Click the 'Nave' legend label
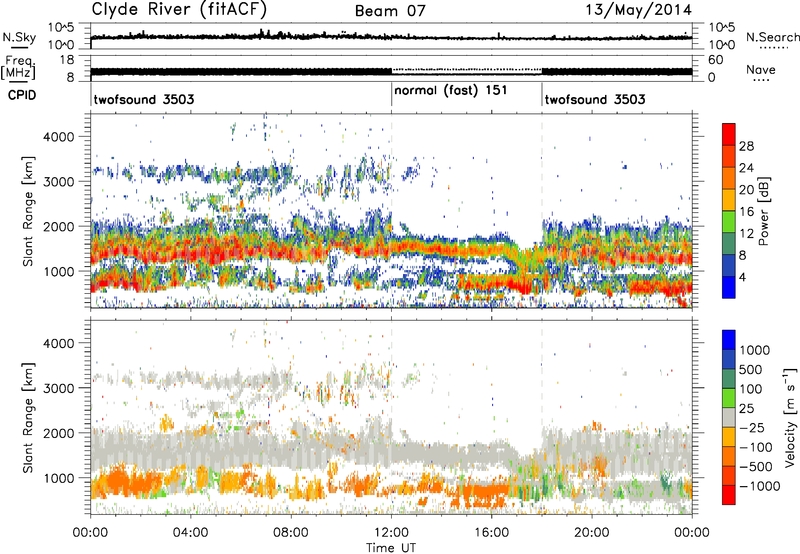 761,70
